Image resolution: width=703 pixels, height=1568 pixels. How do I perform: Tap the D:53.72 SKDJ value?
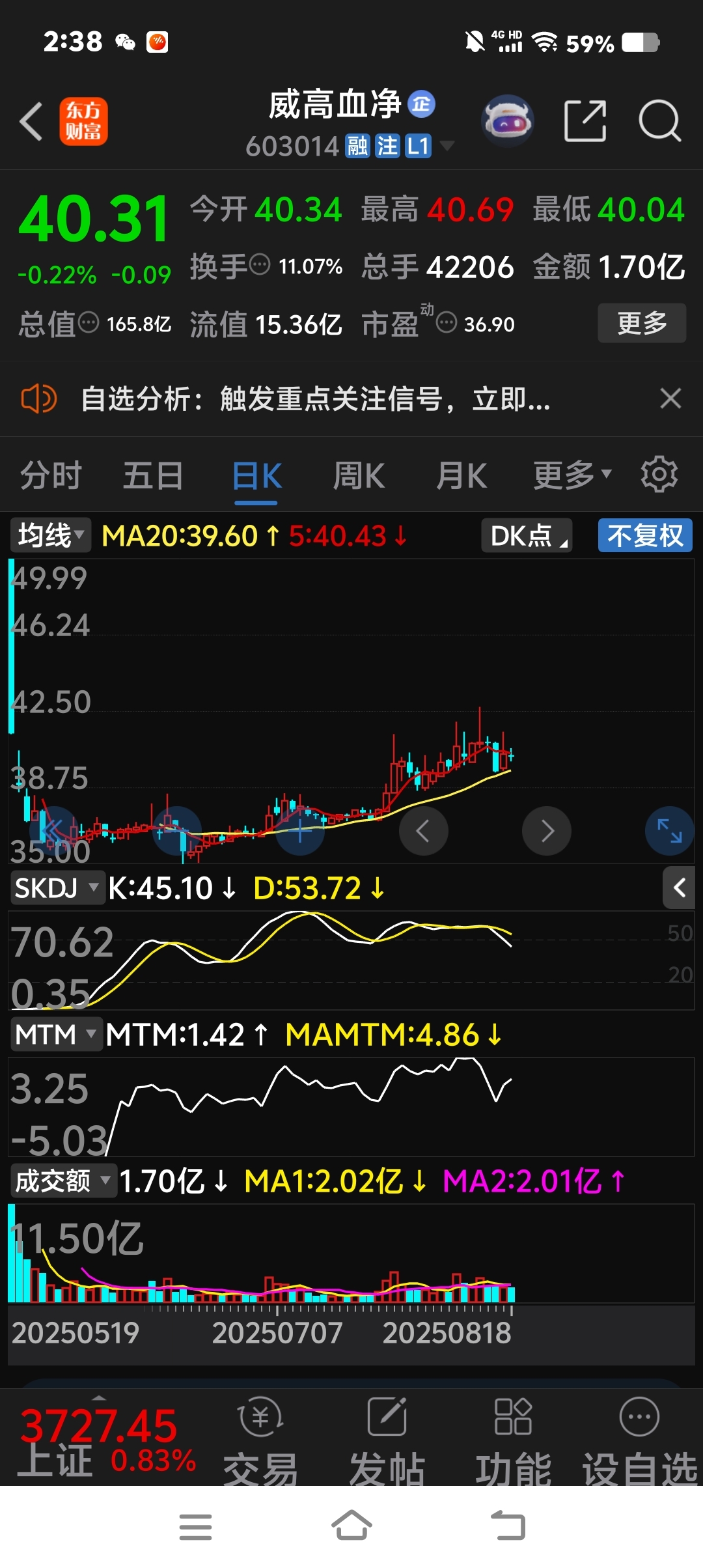[320, 888]
